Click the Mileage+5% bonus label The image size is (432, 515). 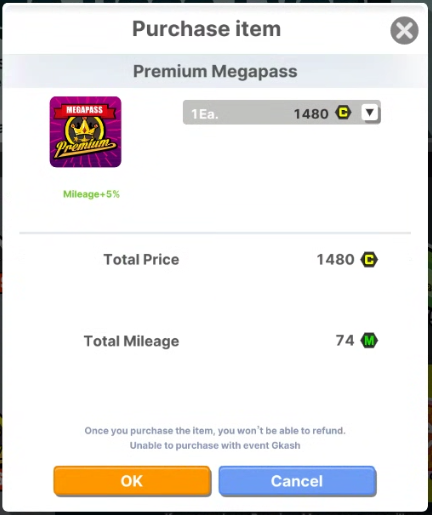pos(91,194)
